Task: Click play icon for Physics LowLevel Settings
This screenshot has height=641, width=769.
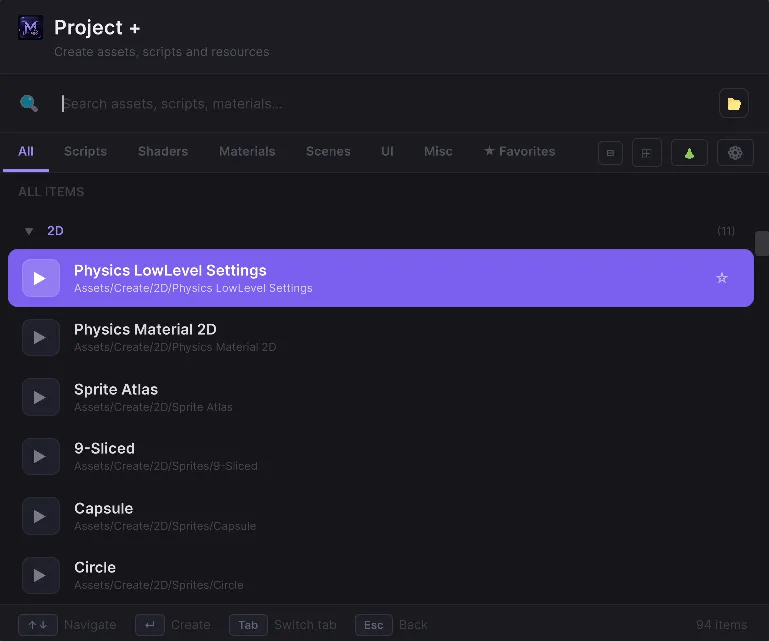Action: point(41,278)
